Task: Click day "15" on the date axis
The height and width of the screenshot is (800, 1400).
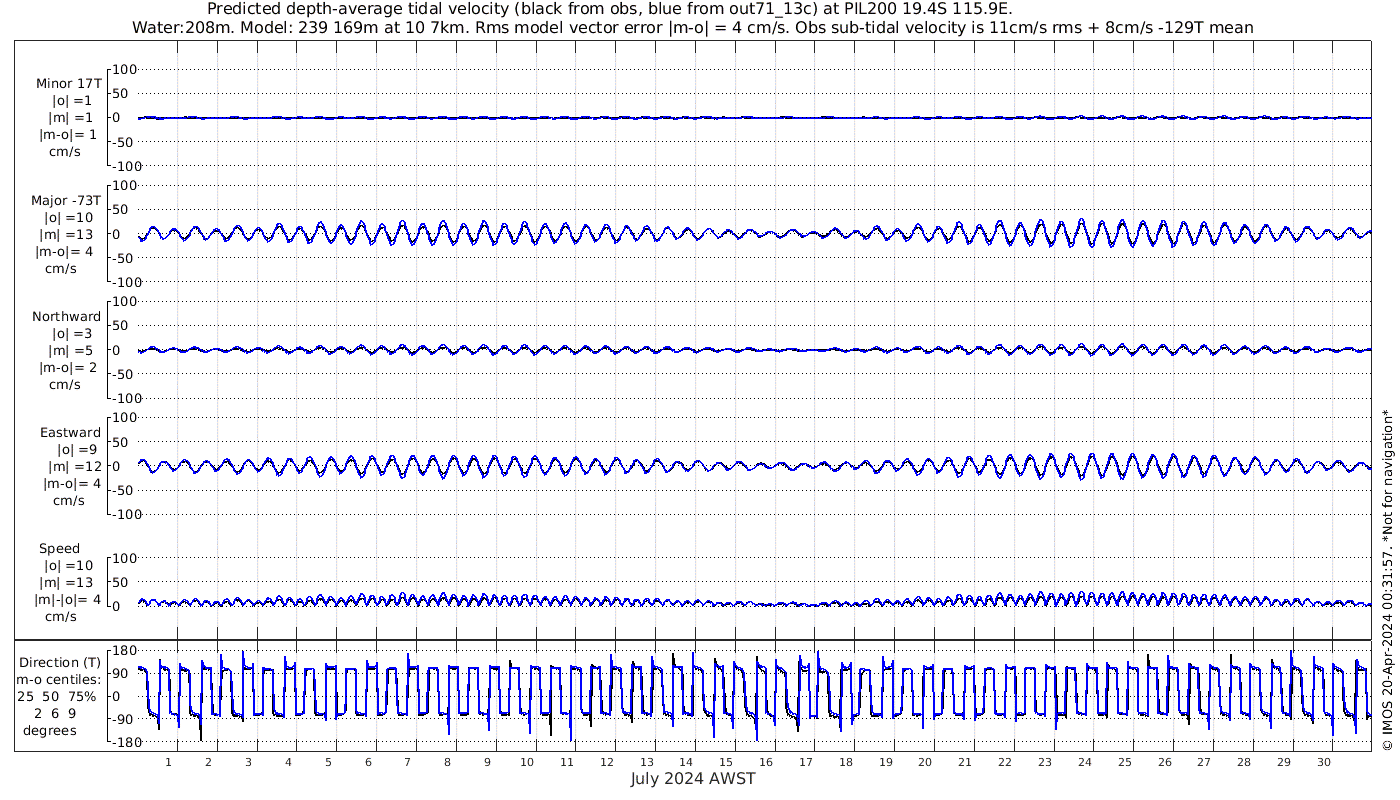Action: click(726, 762)
